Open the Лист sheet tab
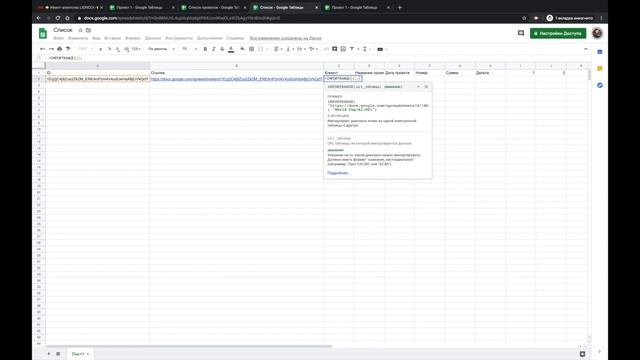 80,354
